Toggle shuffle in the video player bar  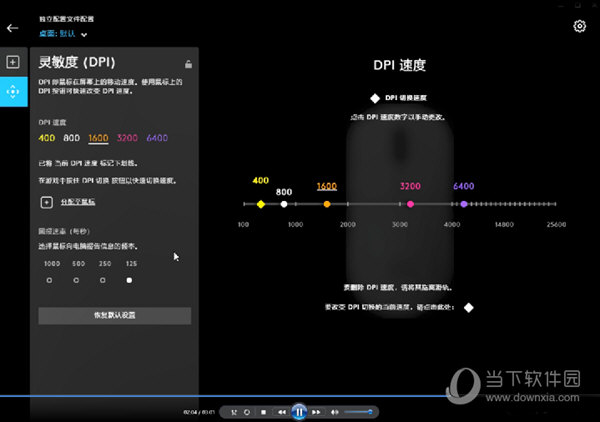[234, 412]
